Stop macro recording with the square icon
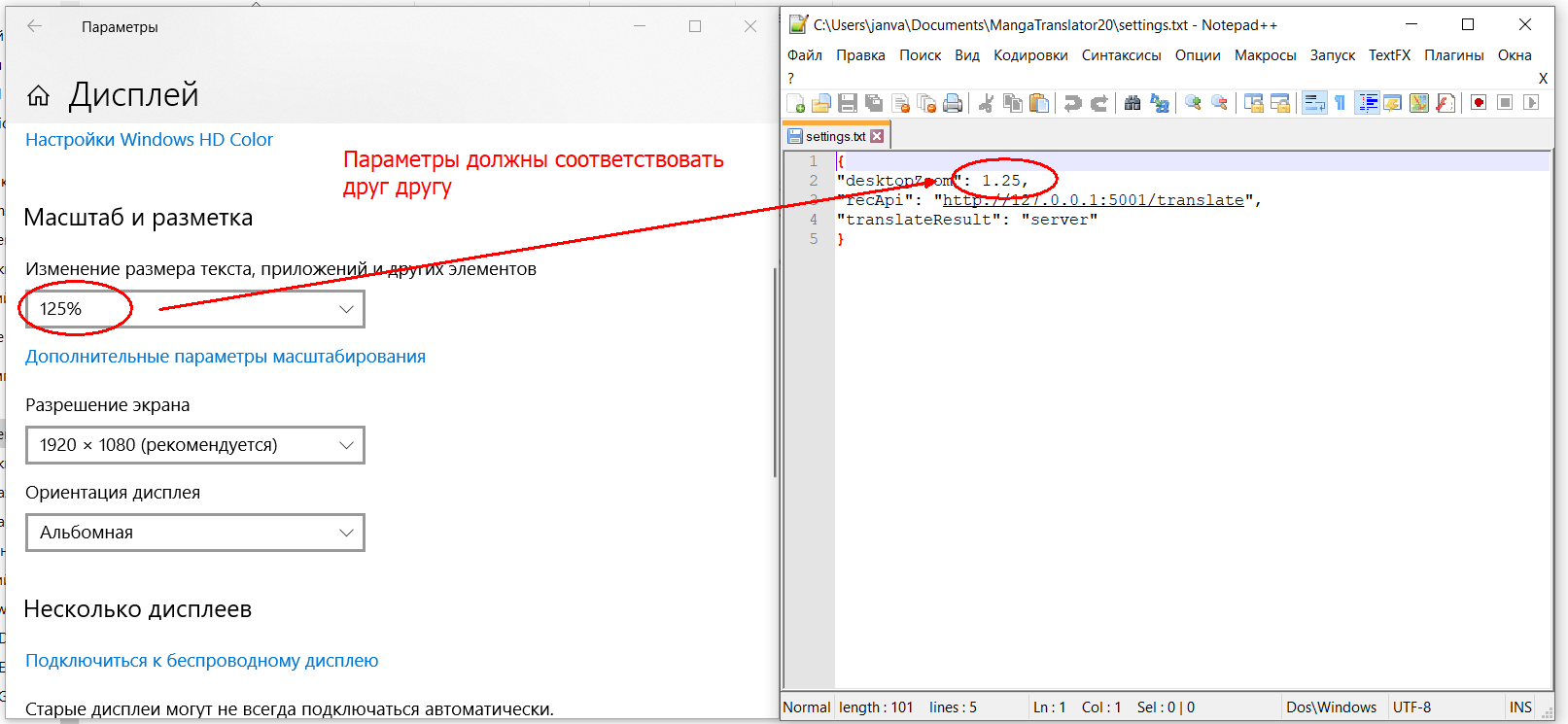This screenshot has width=1568, height=724. [x=1505, y=103]
